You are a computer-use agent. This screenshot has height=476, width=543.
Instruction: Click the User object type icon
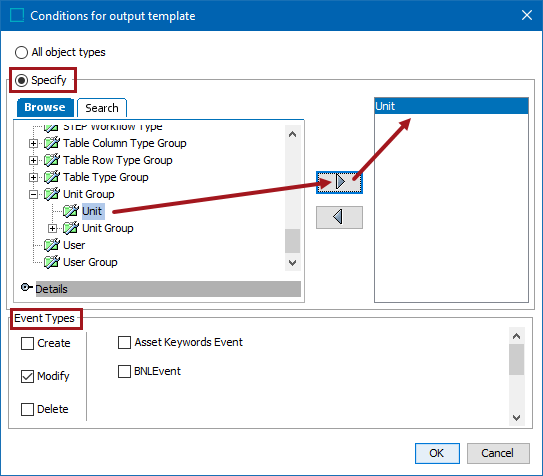pos(52,245)
